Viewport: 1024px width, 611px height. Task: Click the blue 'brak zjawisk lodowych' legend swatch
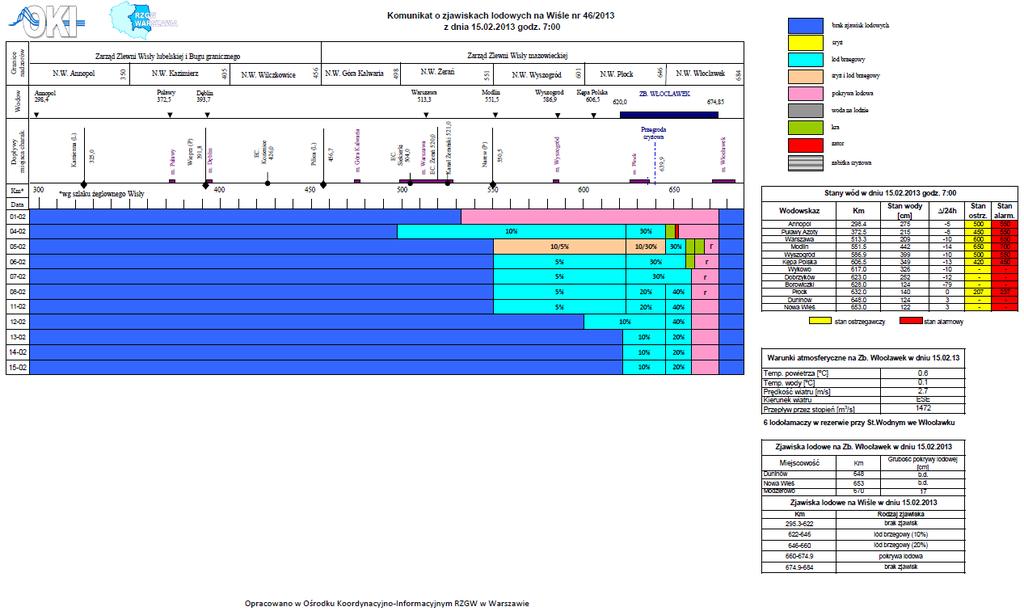click(805, 25)
